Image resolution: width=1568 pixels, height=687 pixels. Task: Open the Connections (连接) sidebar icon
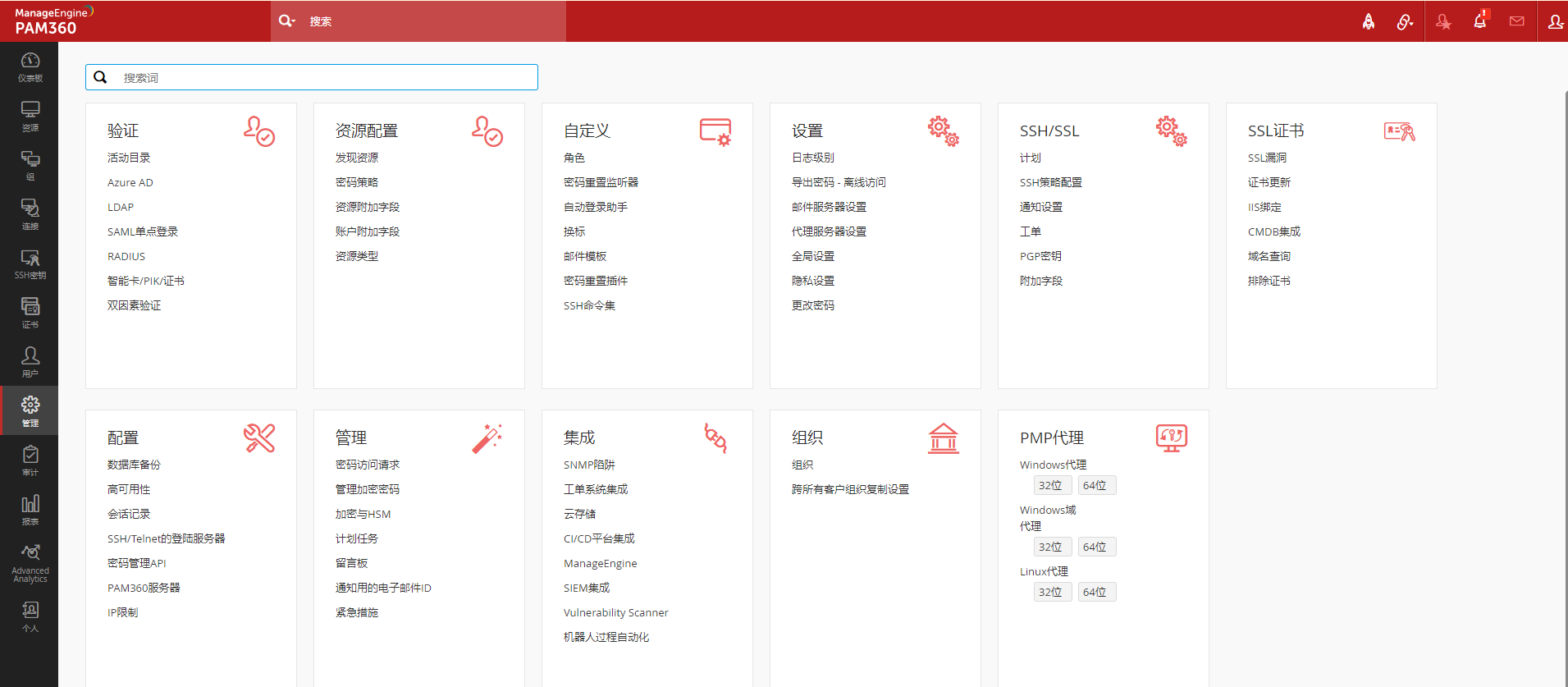click(30, 214)
